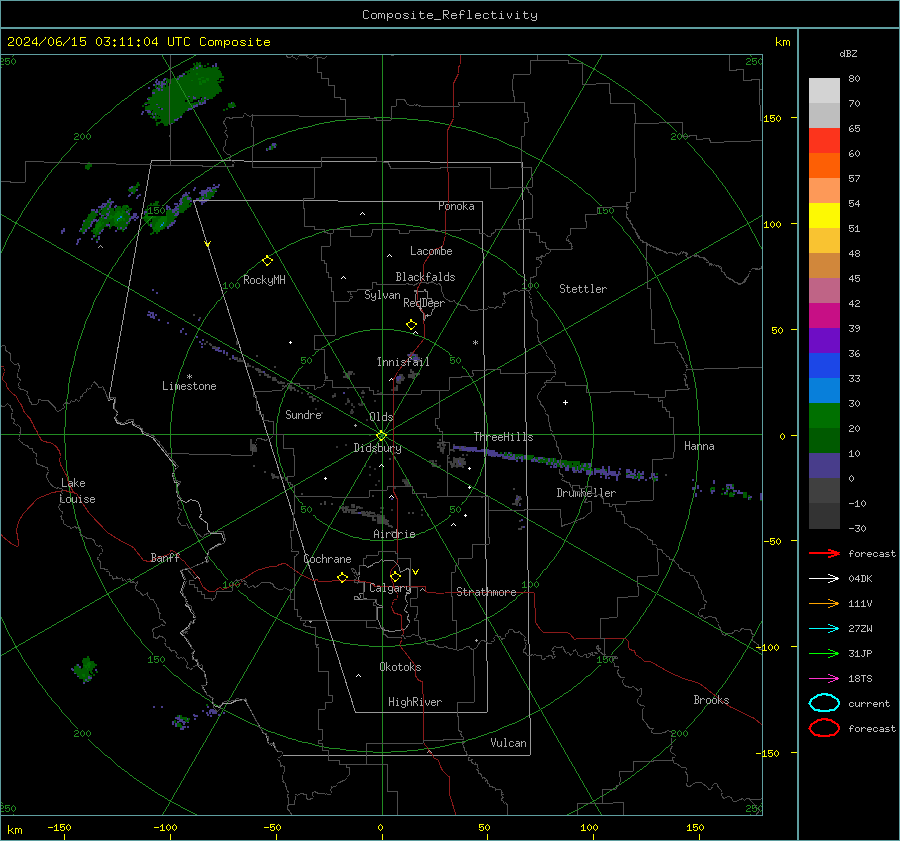Screen dimensions: 900x841
Task: Click the 80 dBZ light gray swatch
Action: coord(824,91)
